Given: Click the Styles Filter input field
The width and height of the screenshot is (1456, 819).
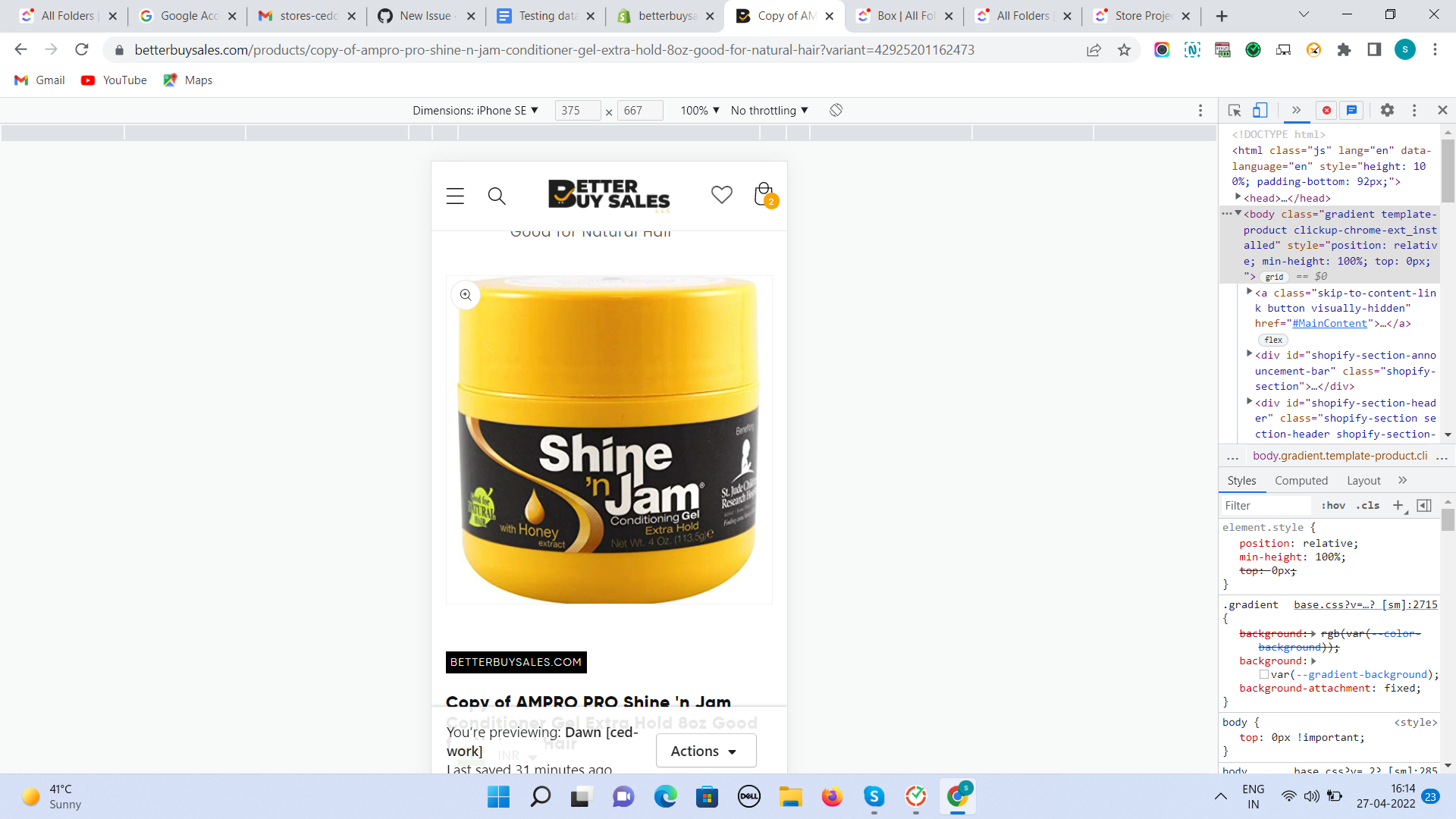Looking at the screenshot, I should click(1265, 506).
